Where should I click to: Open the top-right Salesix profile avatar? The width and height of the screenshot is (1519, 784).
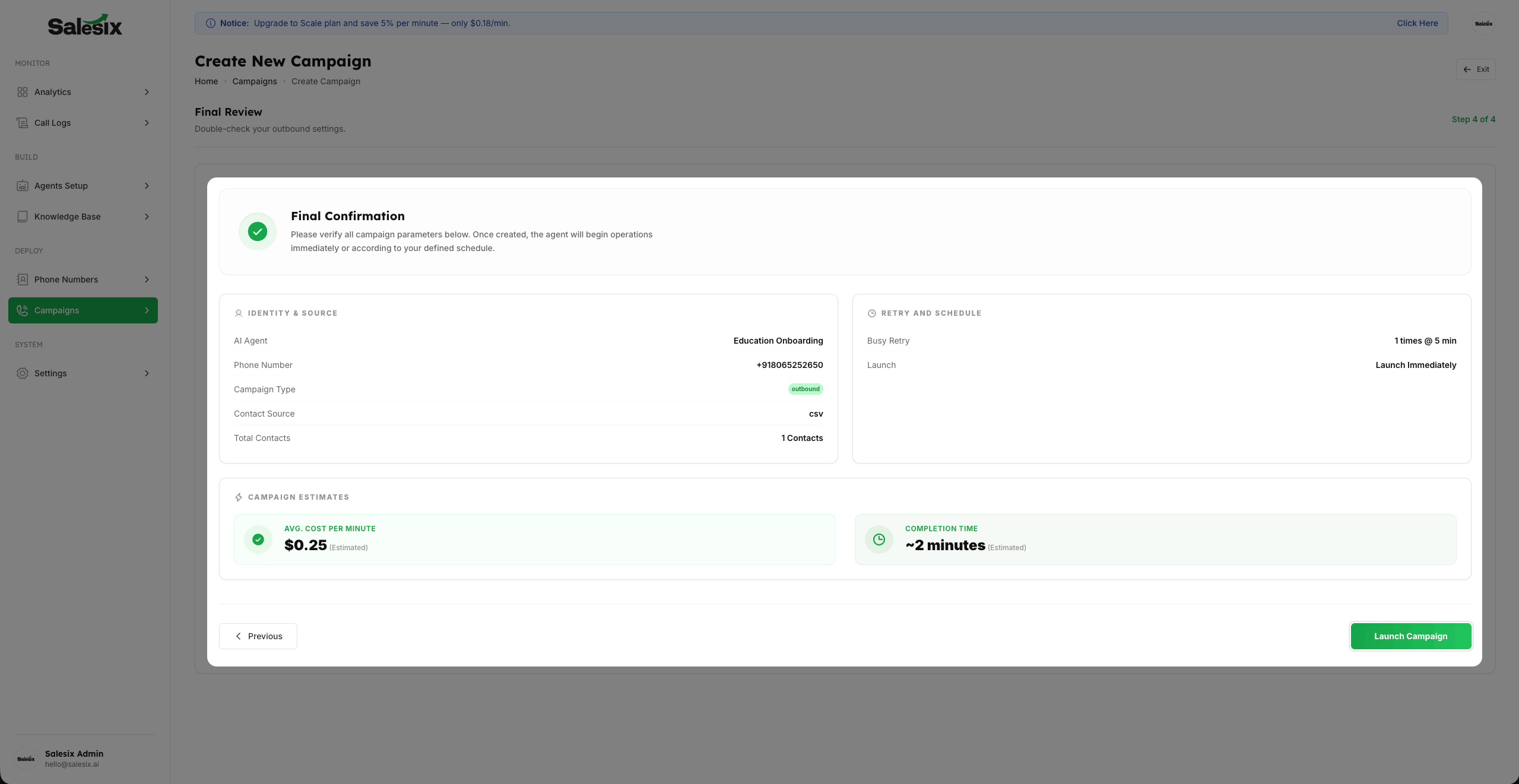click(1483, 24)
